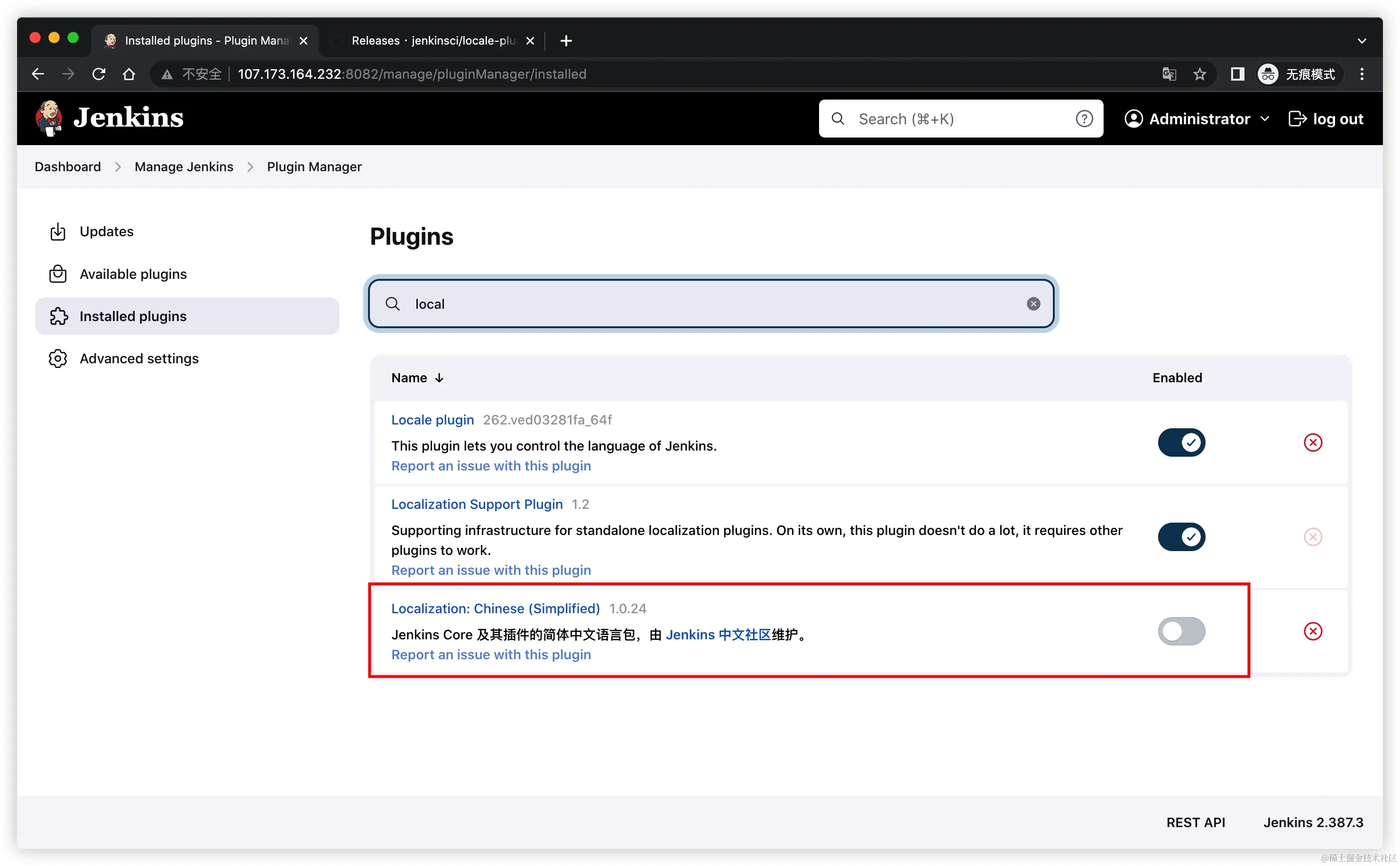1400x866 pixels.
Task: Expand Manage Jenkins breadcrumb chevron
Action: click(x=249, y=166)
